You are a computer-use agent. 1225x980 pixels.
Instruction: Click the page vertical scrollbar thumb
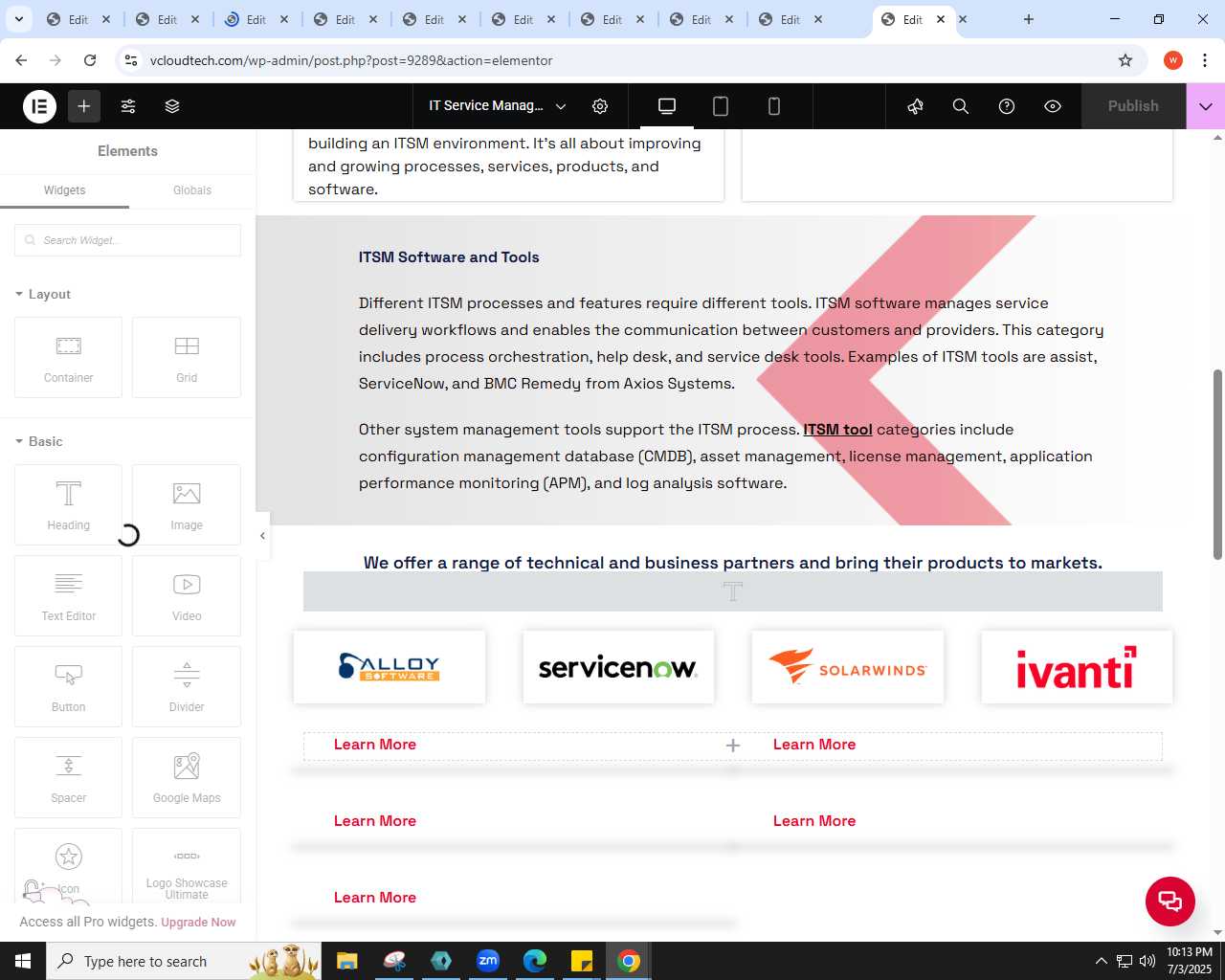pyautogui.click(x=1217, y=464)
